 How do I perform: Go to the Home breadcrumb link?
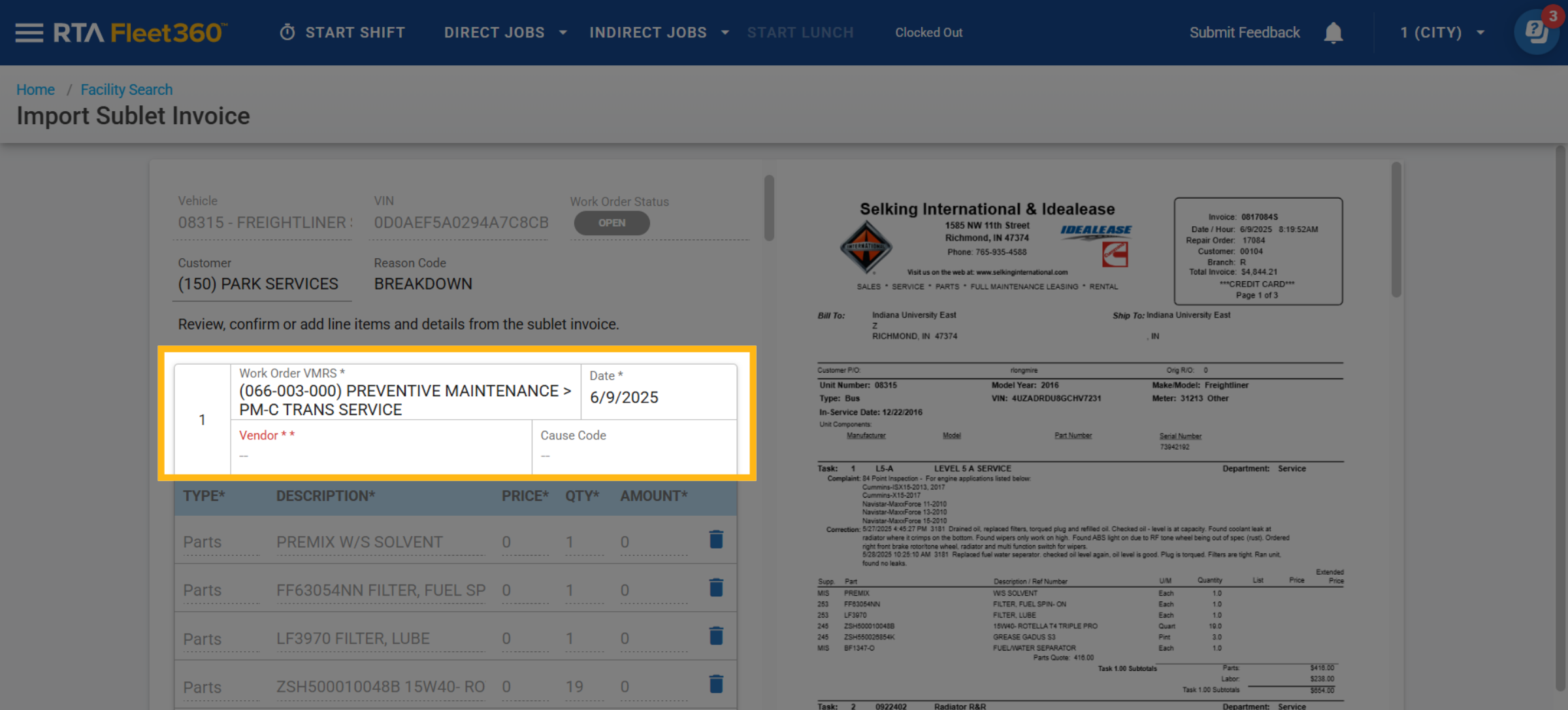pos(35,90)
